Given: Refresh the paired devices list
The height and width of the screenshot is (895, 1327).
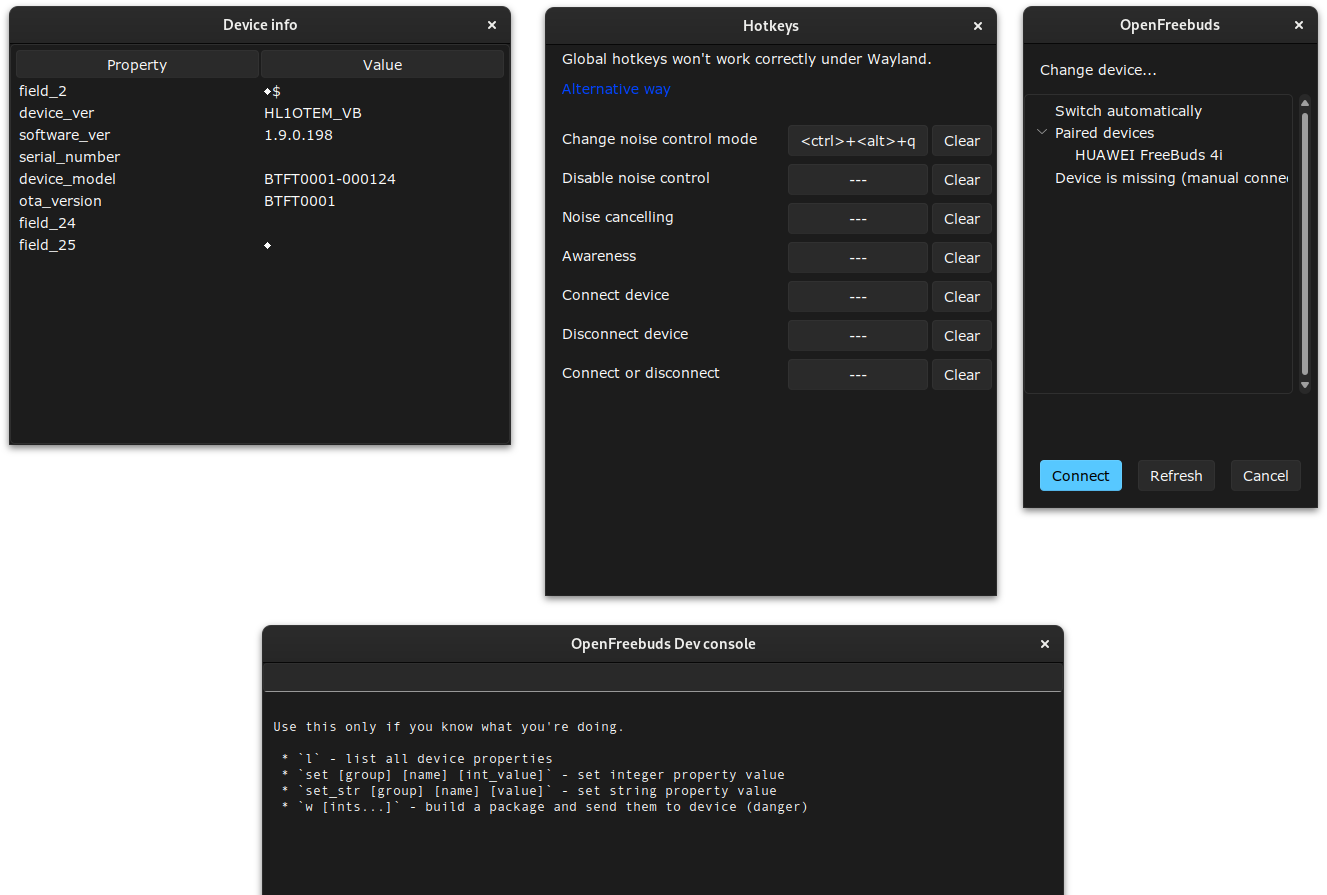Looking at the screenshot, I should [1176, 476].
